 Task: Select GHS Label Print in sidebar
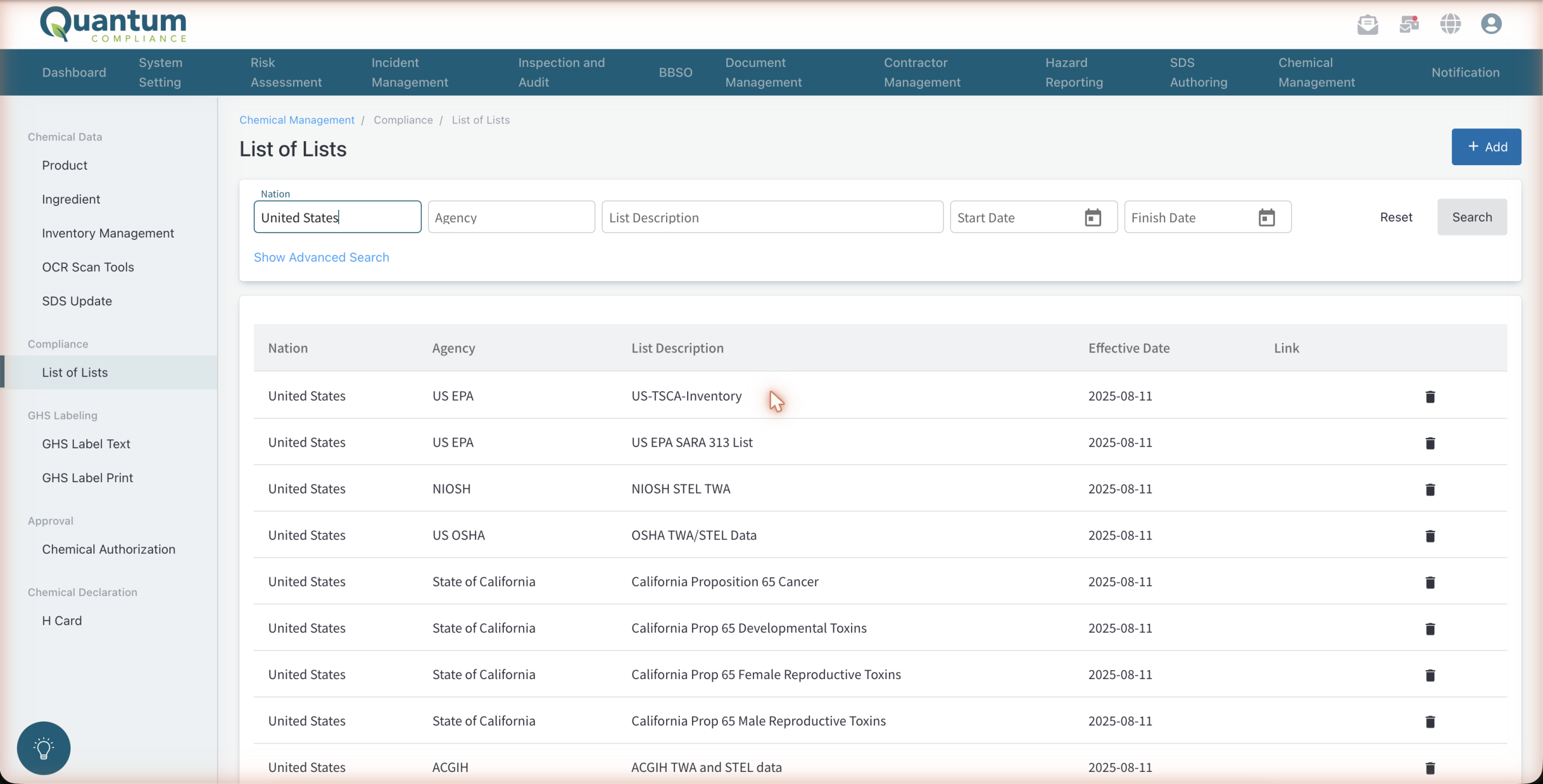tap(87, 478)
